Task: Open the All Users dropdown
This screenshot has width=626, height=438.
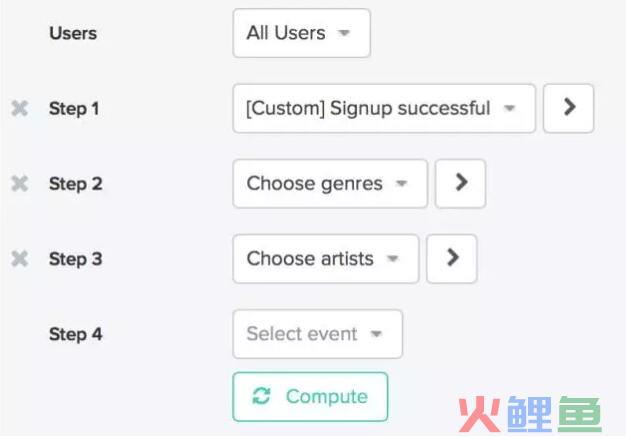Action: (302, 33)
